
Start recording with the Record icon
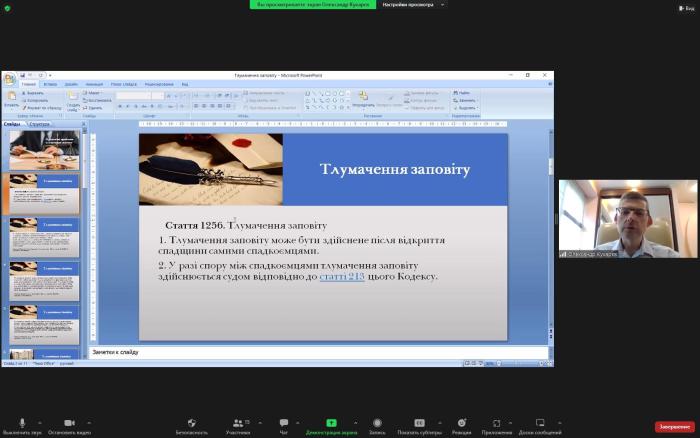(x=377, y=424)
